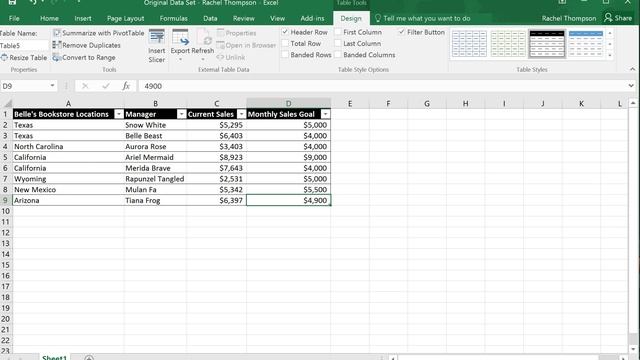
Task: Click in the formula bar showing 4900
Action: tap(382, 86)
